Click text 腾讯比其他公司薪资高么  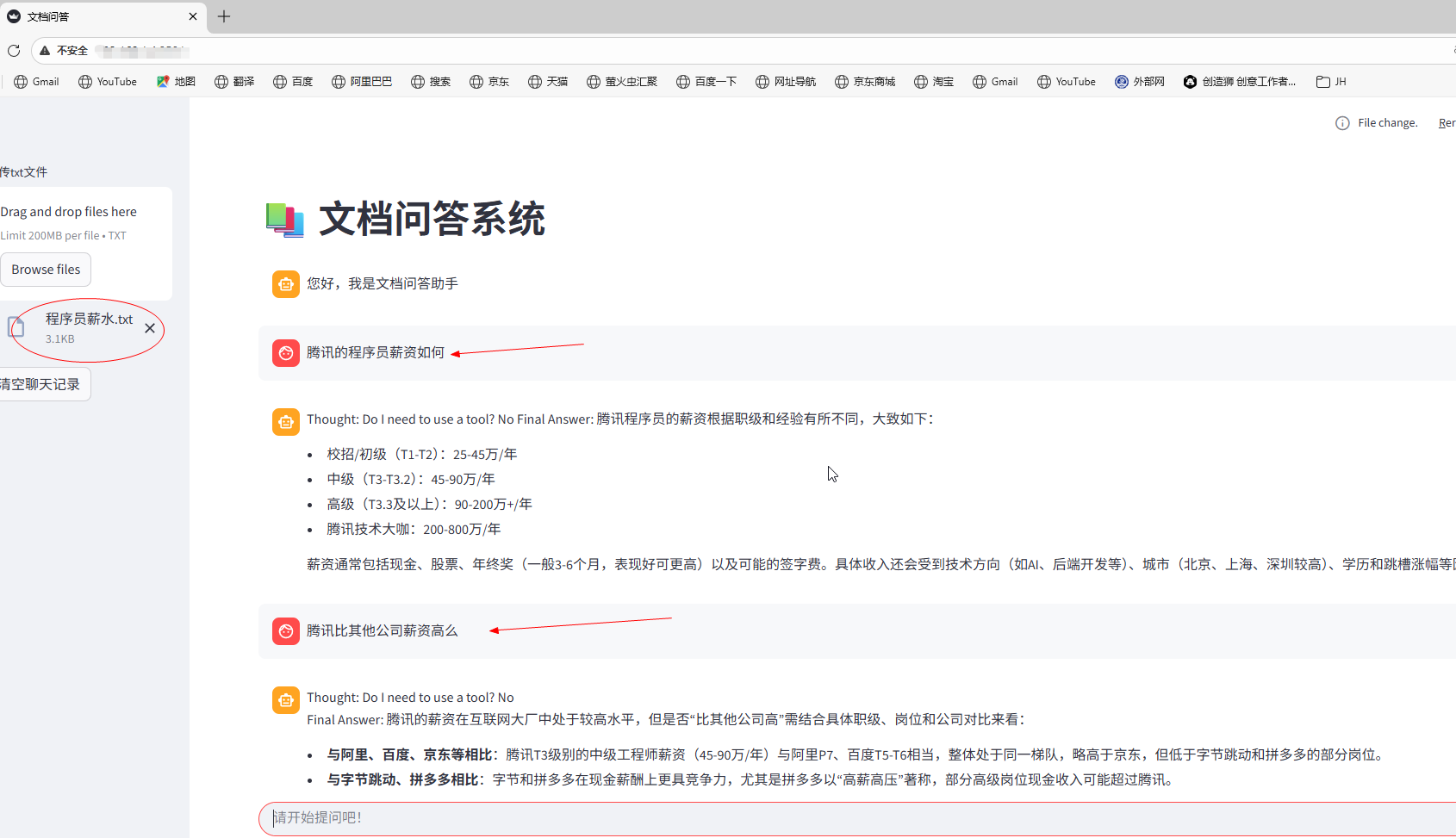pyautogui.click(x=383, y=630)
